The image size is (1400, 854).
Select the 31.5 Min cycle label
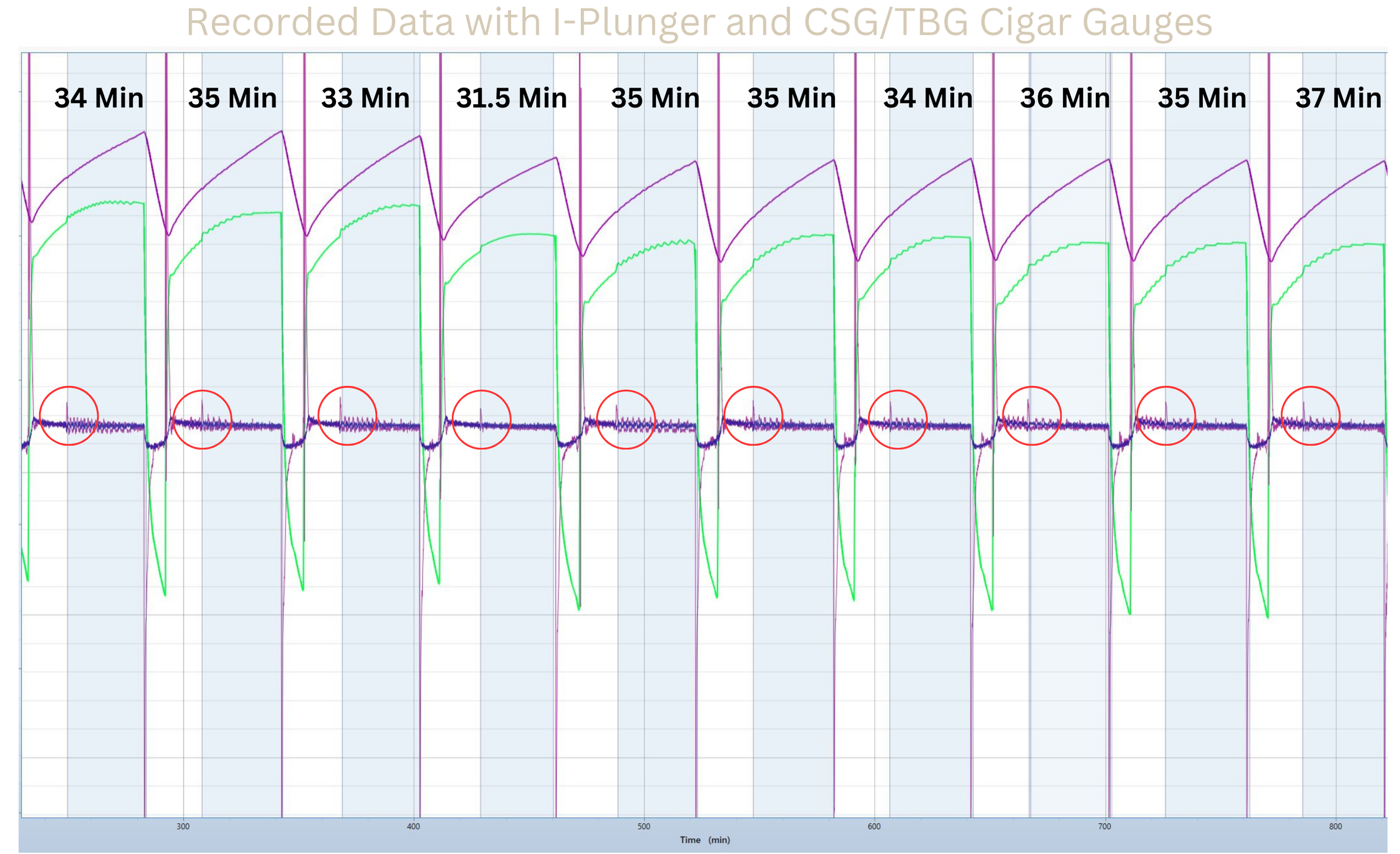(x=511, y=99)
